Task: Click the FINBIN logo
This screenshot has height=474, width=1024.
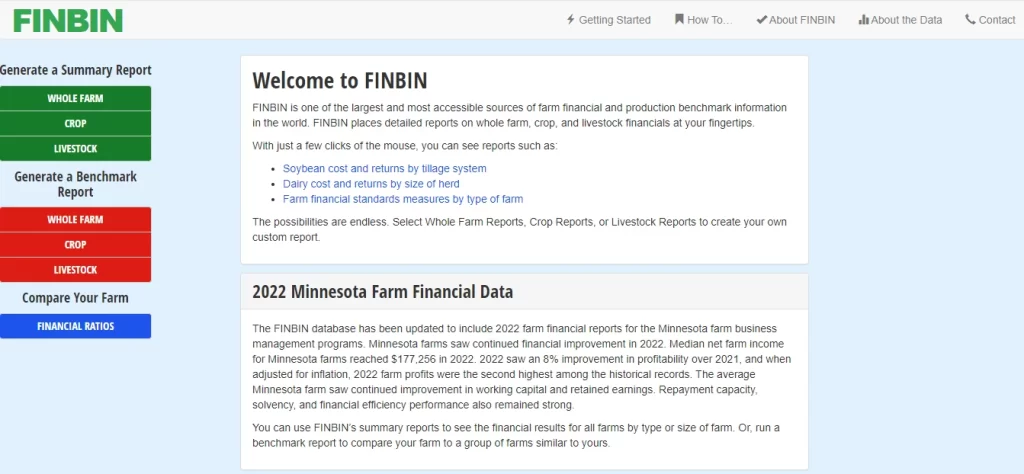Action: click(68, 20)
